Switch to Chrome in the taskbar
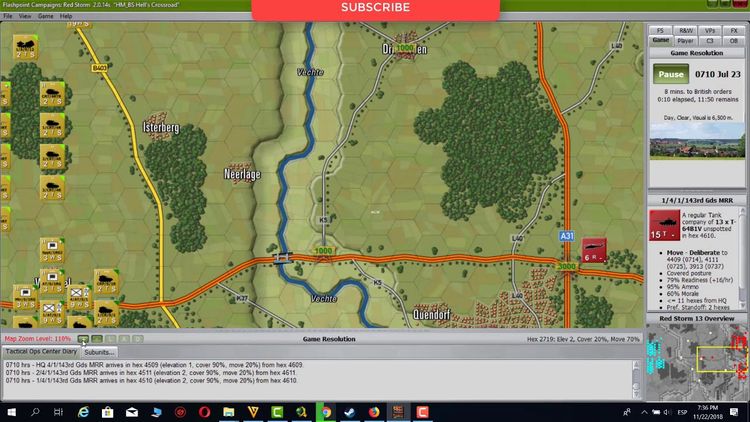Screen dimensions: 750x422 [326, 412]
